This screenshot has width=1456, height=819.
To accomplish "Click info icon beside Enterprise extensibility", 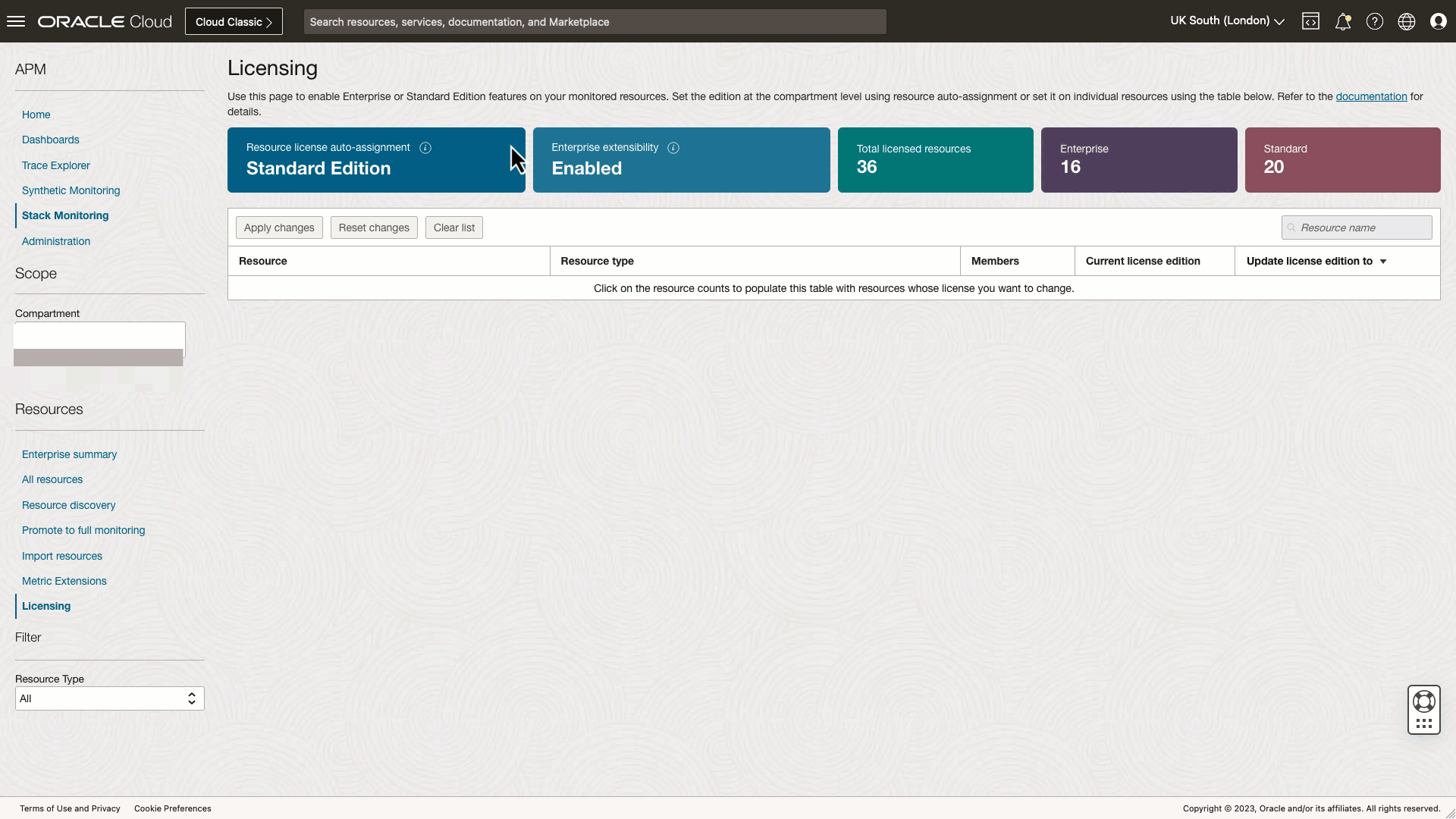I will pos(673,148).
